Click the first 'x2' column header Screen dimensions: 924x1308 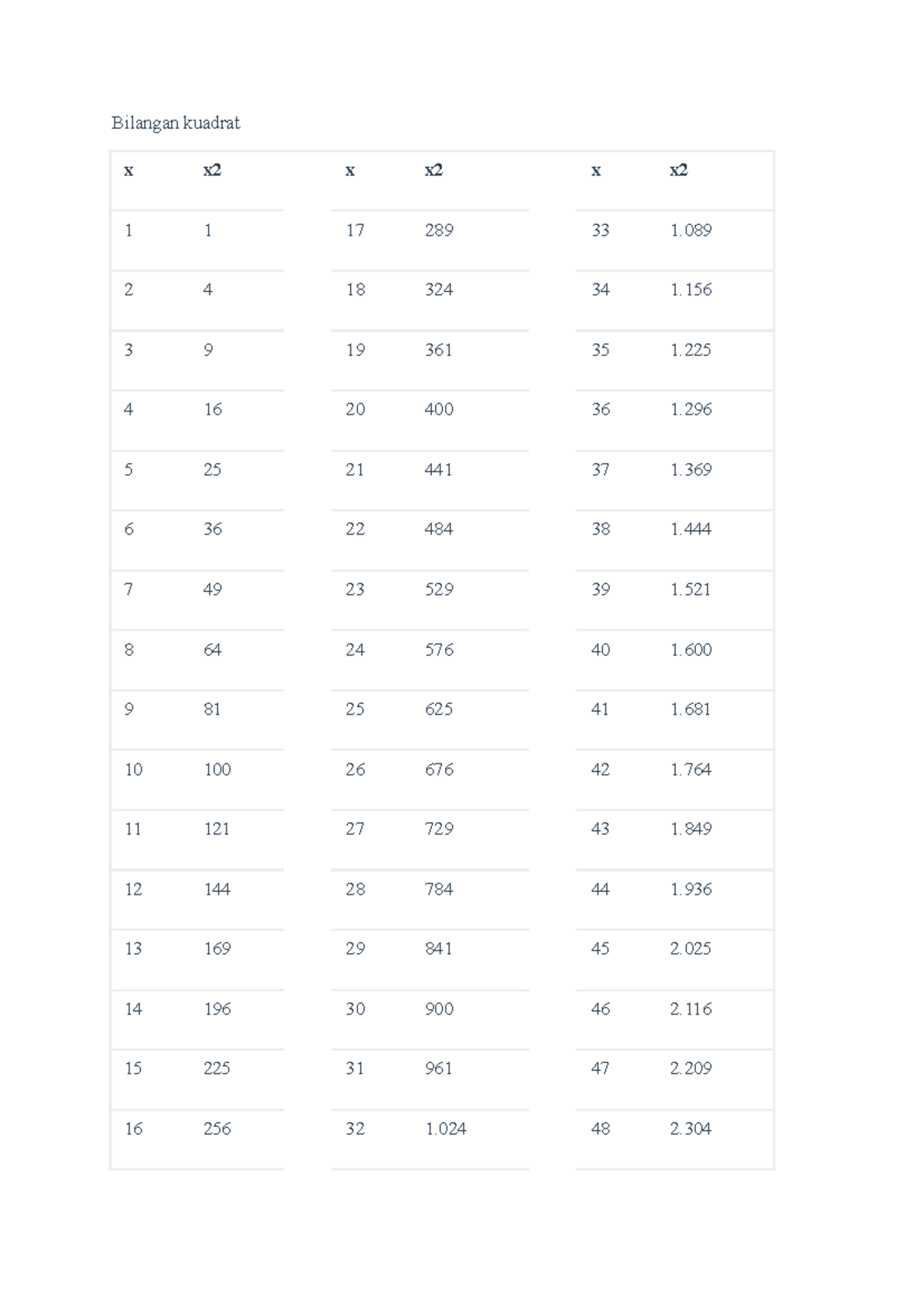[x=213, y=170]
